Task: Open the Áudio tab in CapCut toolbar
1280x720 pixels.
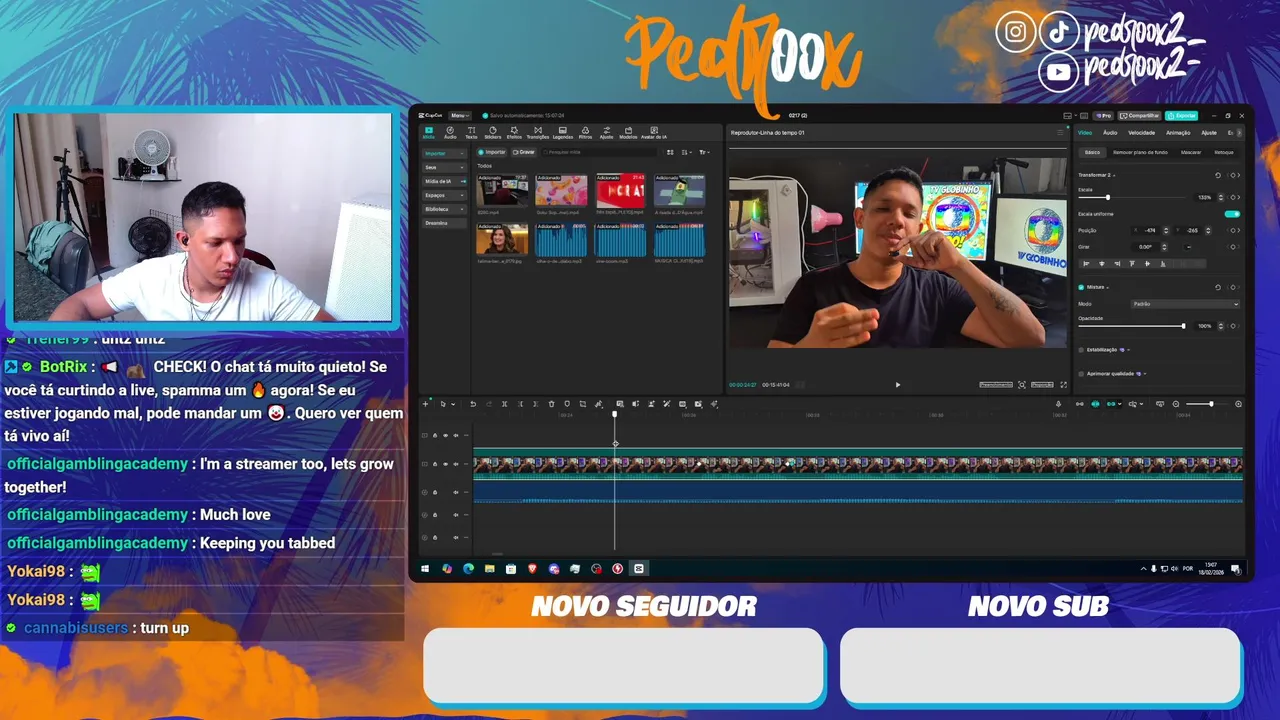Action: pyautogui.click(x=450, y=133)
